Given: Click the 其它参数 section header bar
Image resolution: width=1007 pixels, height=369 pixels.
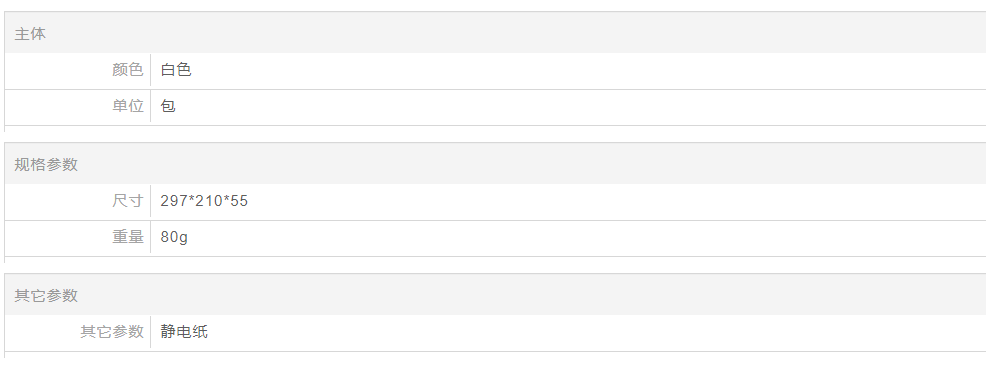Looking at the screenshot, I should (x=495, y=295).
